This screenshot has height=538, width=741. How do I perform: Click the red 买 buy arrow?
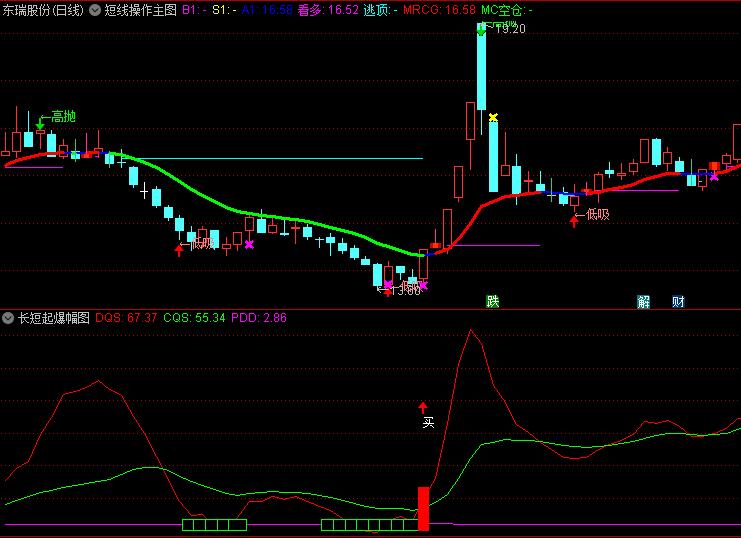click(x=423, y=407)
